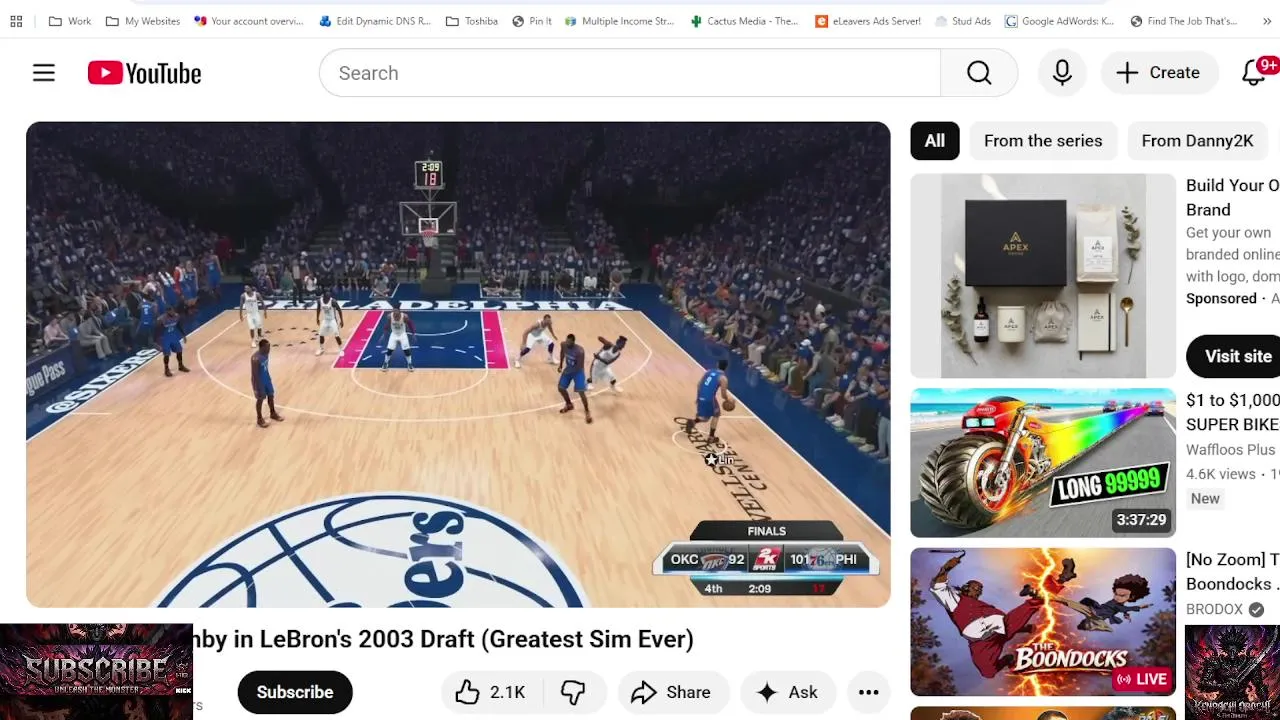Image resolution: width=1280 pixels, height=720 pixels.
Task: Open eLeavers Ads Server bookmark
Action: [x=868, y=21]
